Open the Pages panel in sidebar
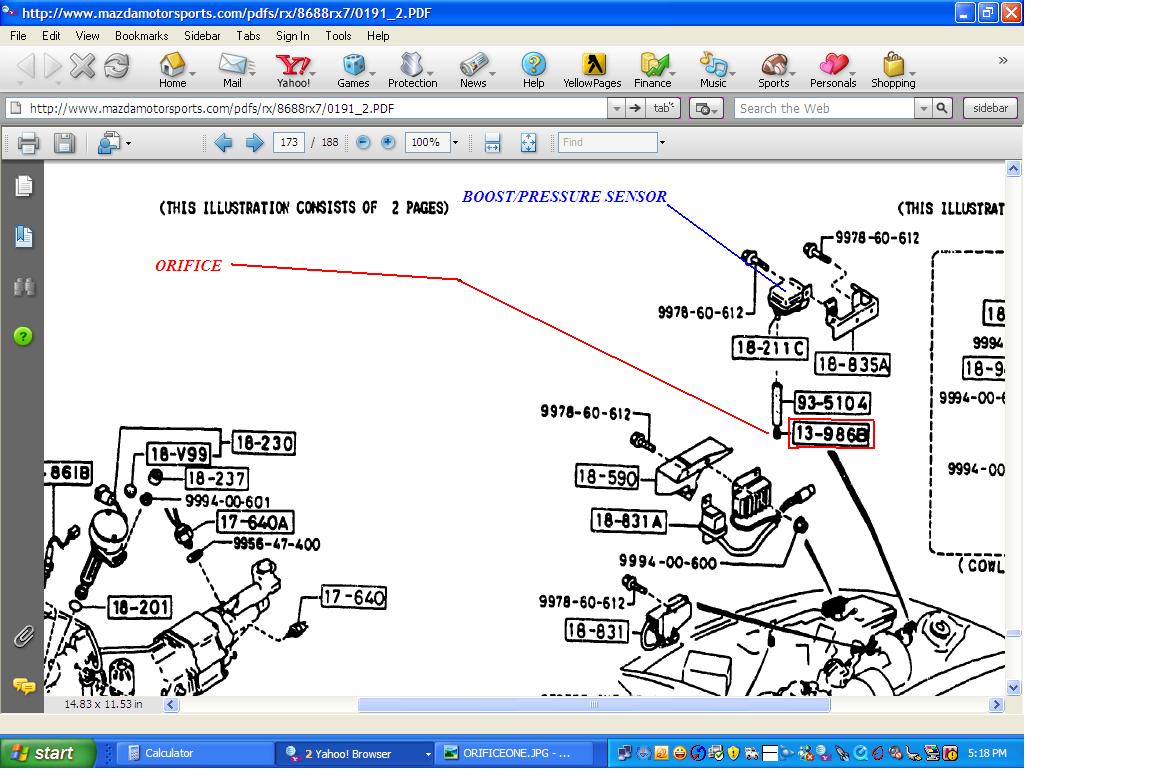 [23, 186]
